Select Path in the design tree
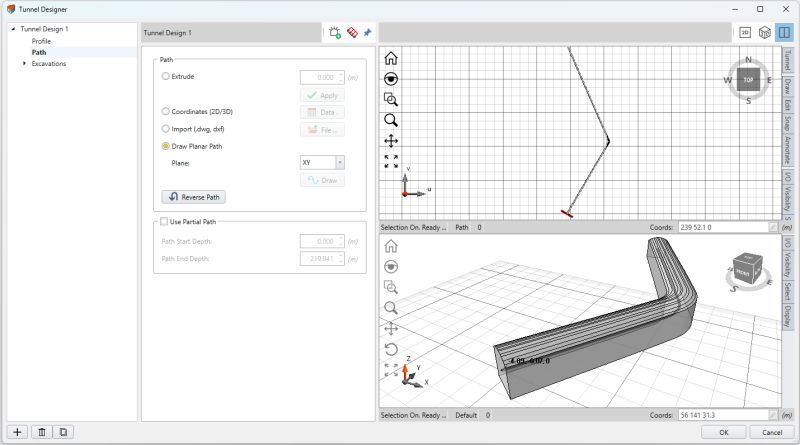800x445 pixels. pyautogui.click(x=39, y=52)
